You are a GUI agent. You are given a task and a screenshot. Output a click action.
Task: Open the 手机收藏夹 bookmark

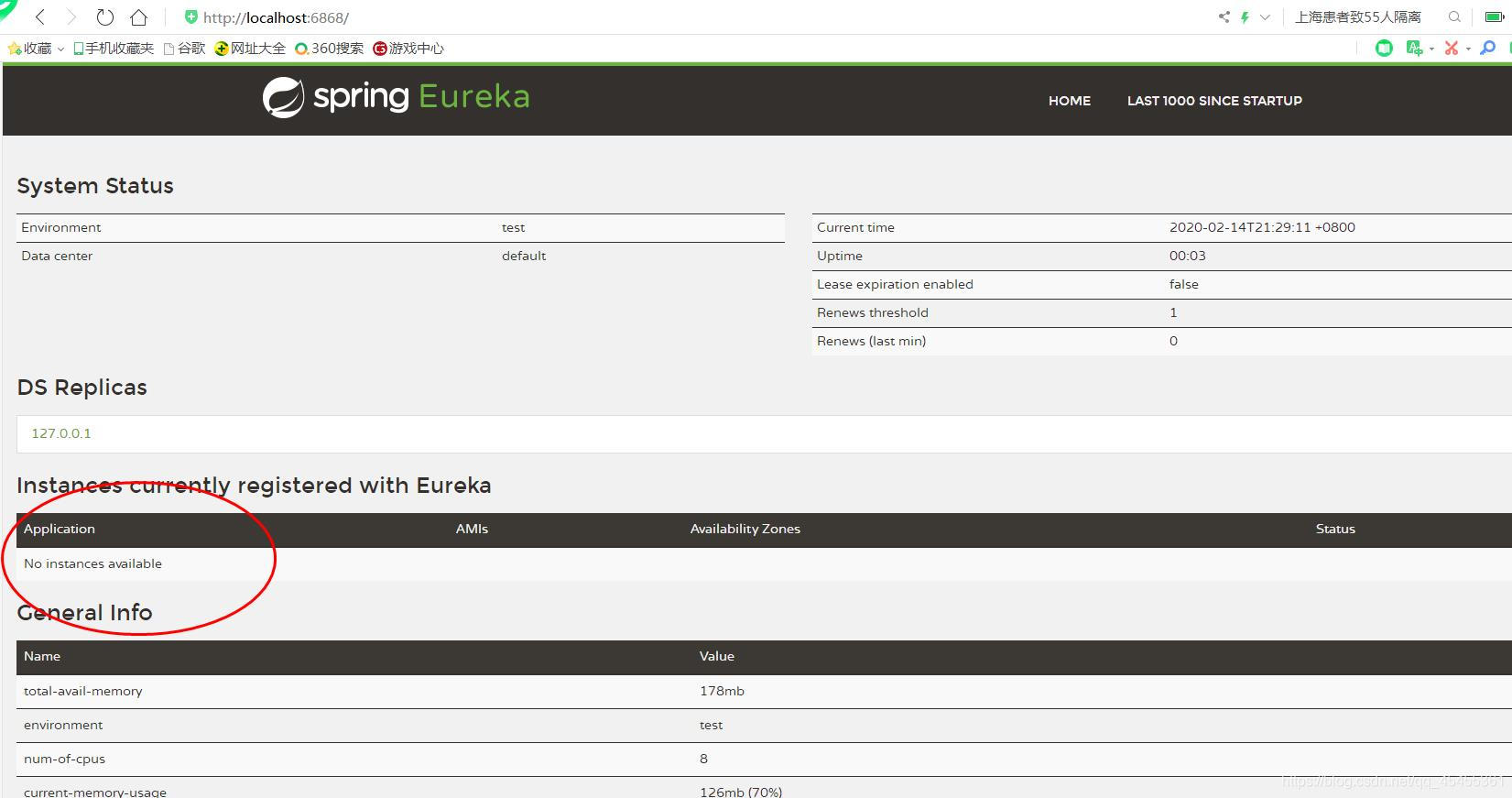point(113,49)
